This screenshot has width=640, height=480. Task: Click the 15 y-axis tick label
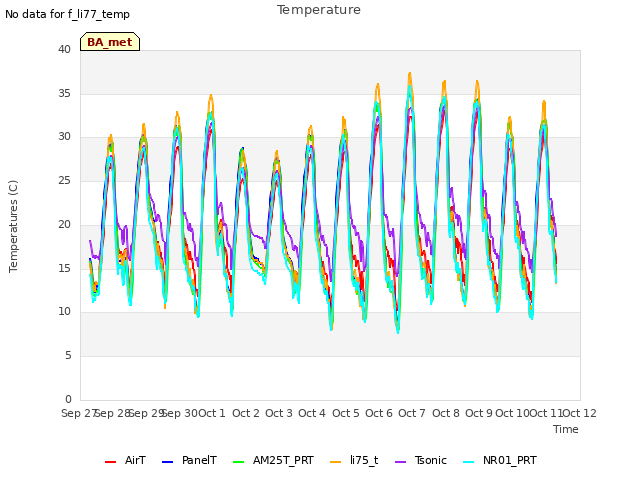64,268
